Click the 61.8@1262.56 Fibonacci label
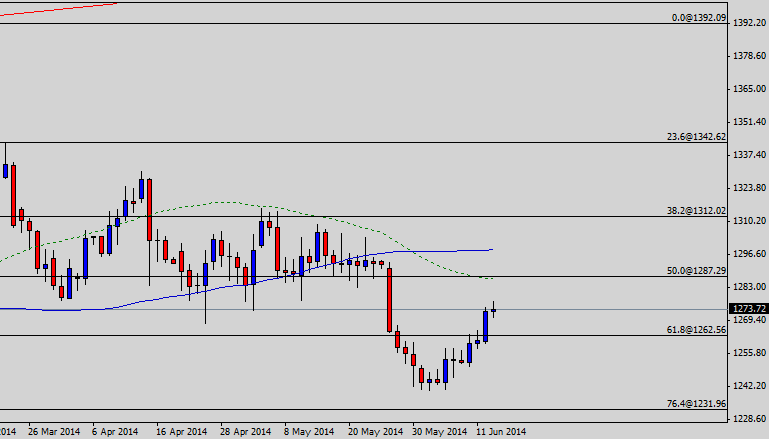769x439 pixels. [694, 330]
